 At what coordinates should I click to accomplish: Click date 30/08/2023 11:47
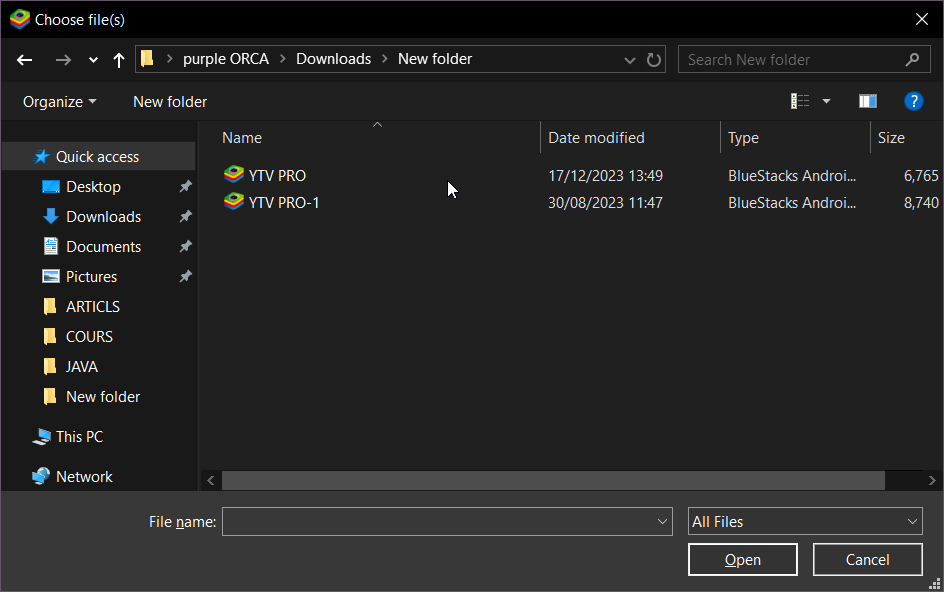click(605, 202)
